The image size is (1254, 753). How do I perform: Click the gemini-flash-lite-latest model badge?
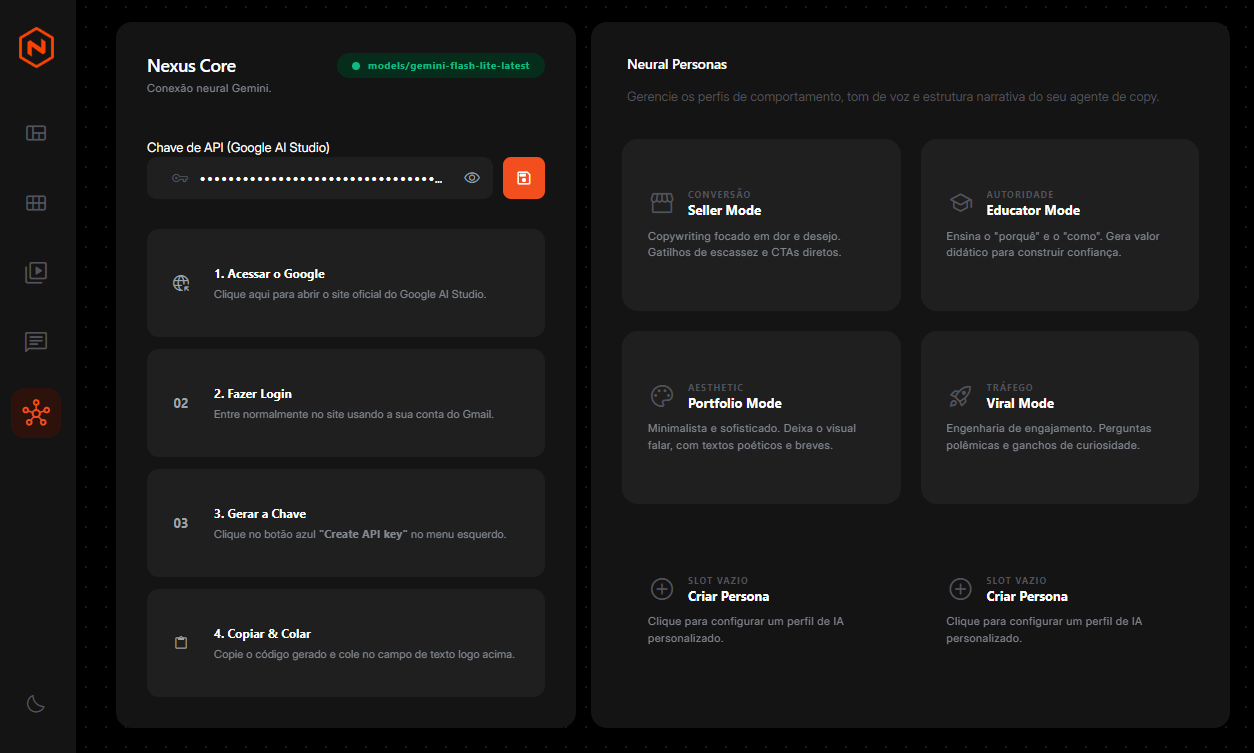441,66
